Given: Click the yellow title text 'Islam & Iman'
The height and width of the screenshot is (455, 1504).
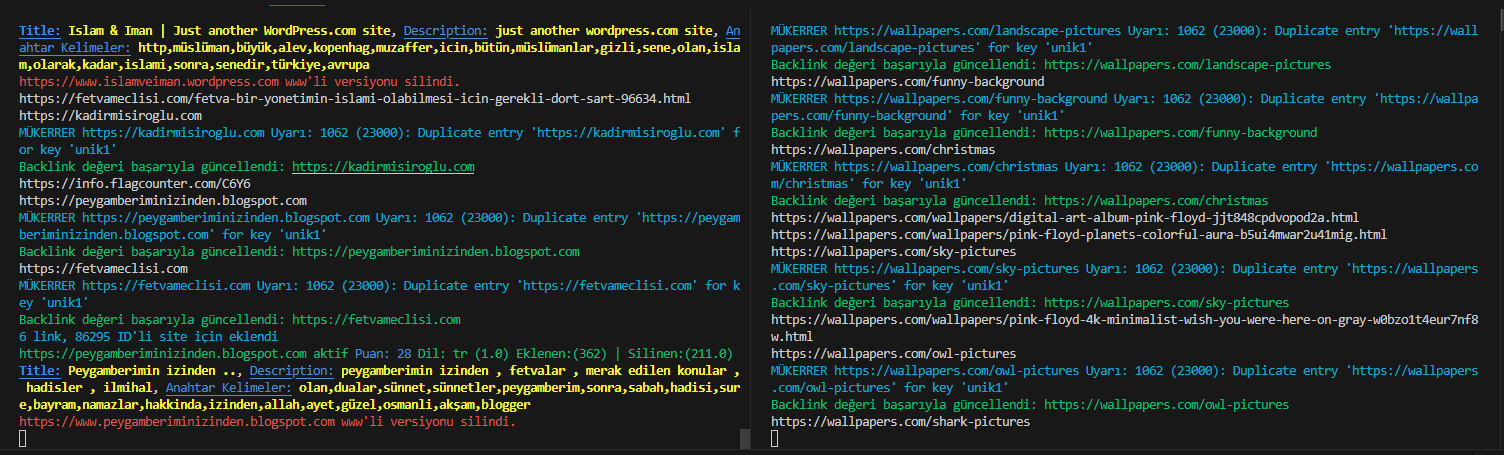Looking at the screenshot, I should click(x=111, y=31).
